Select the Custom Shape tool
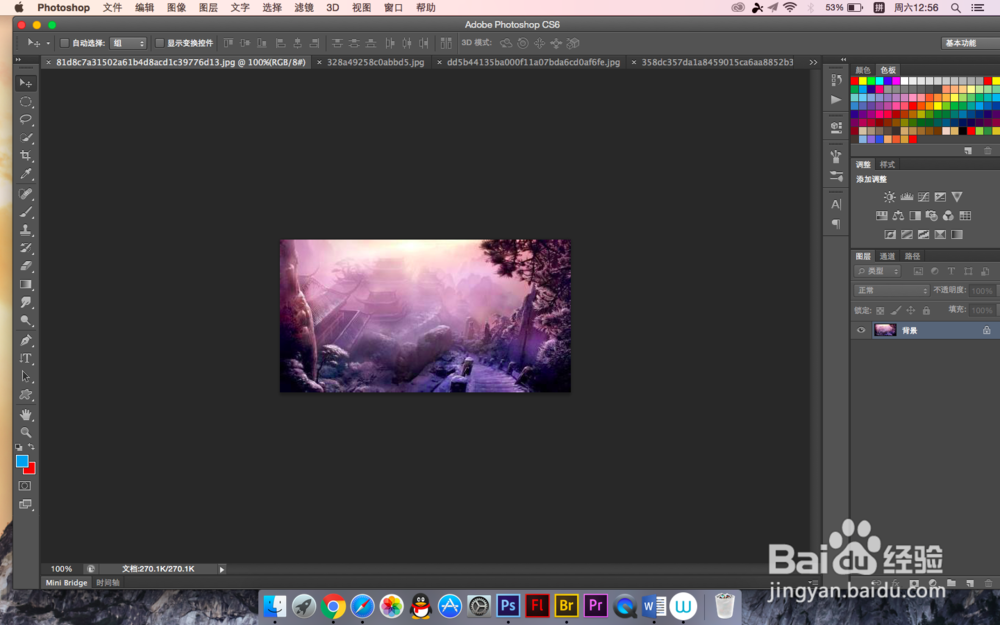Viewport: 1000px width, 625px height. [x=26, y=395]
